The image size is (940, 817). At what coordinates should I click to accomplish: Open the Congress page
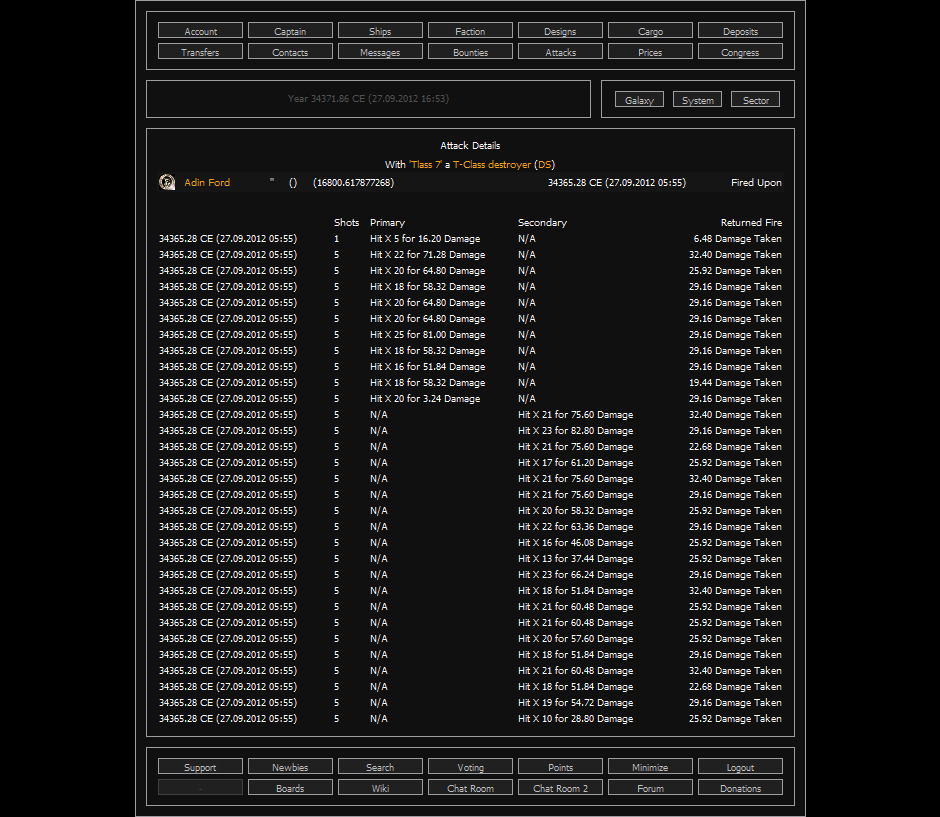coord(740,52)
